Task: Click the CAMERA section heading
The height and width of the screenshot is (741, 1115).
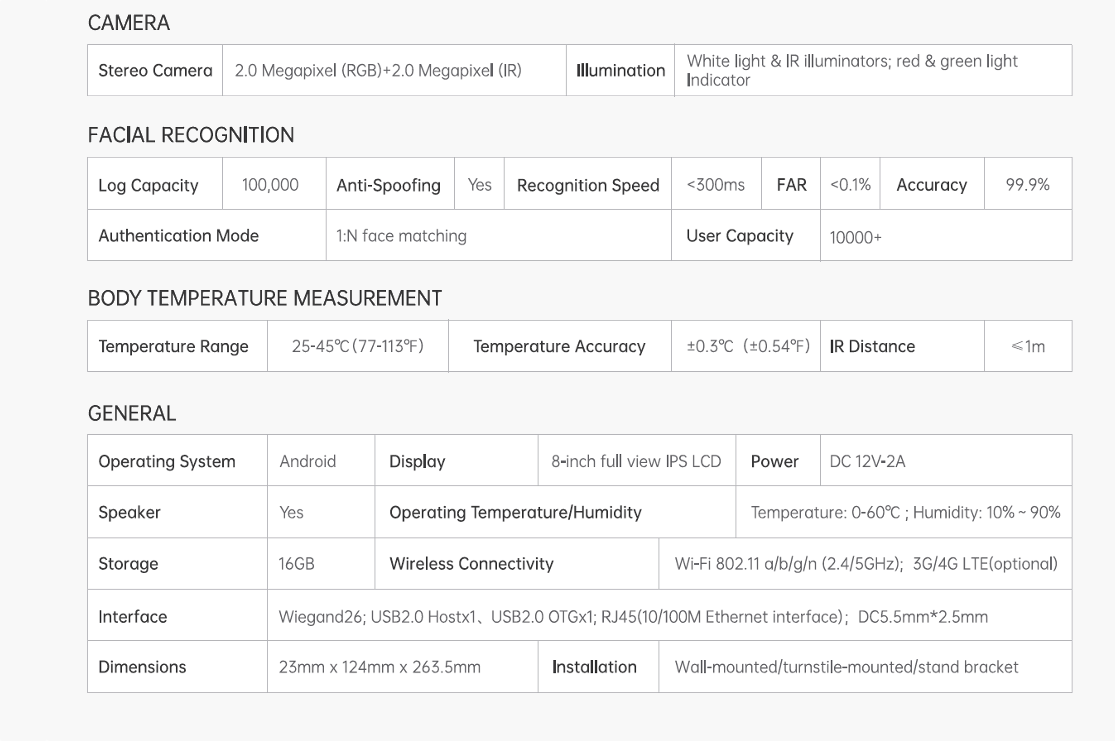Action: 129,23
